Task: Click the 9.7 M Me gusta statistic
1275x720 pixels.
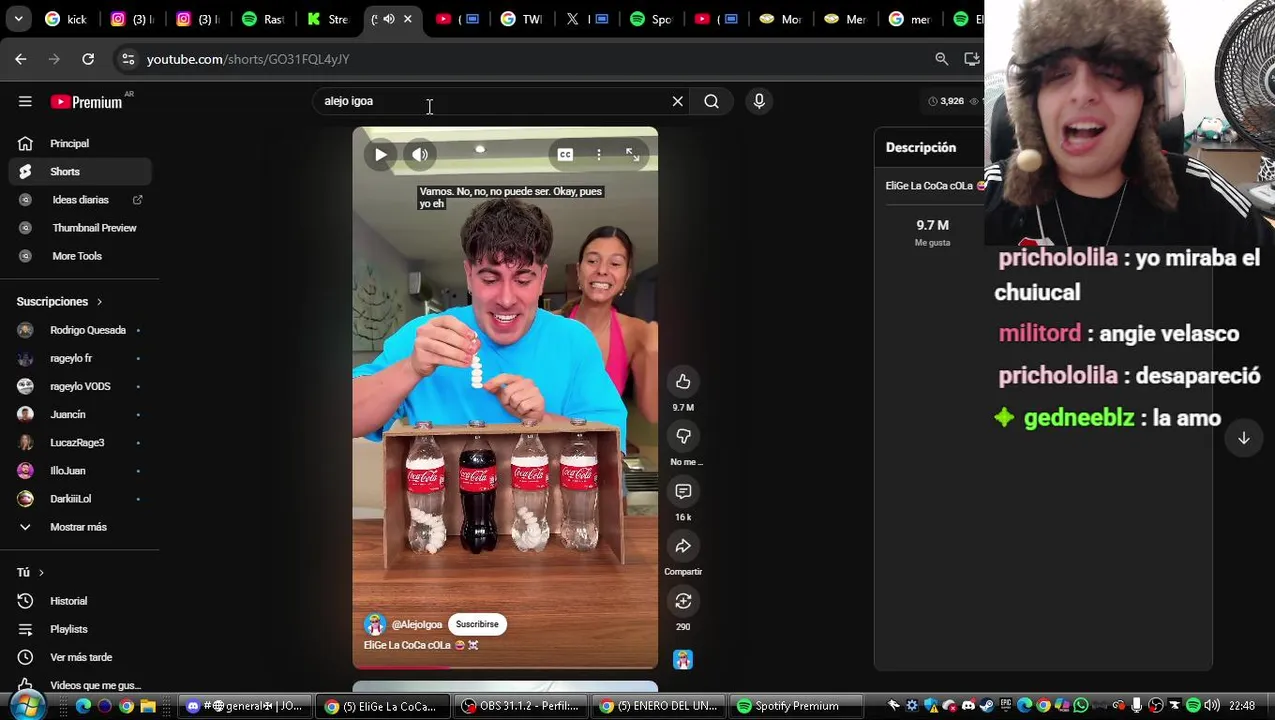Action: (x=932, y=232)
